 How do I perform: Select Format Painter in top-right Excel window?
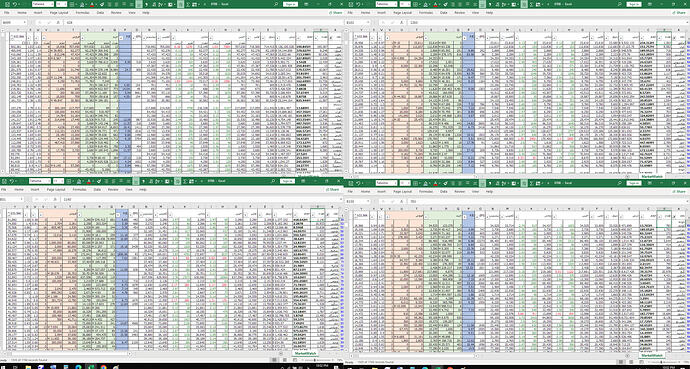tap(445, 4)
